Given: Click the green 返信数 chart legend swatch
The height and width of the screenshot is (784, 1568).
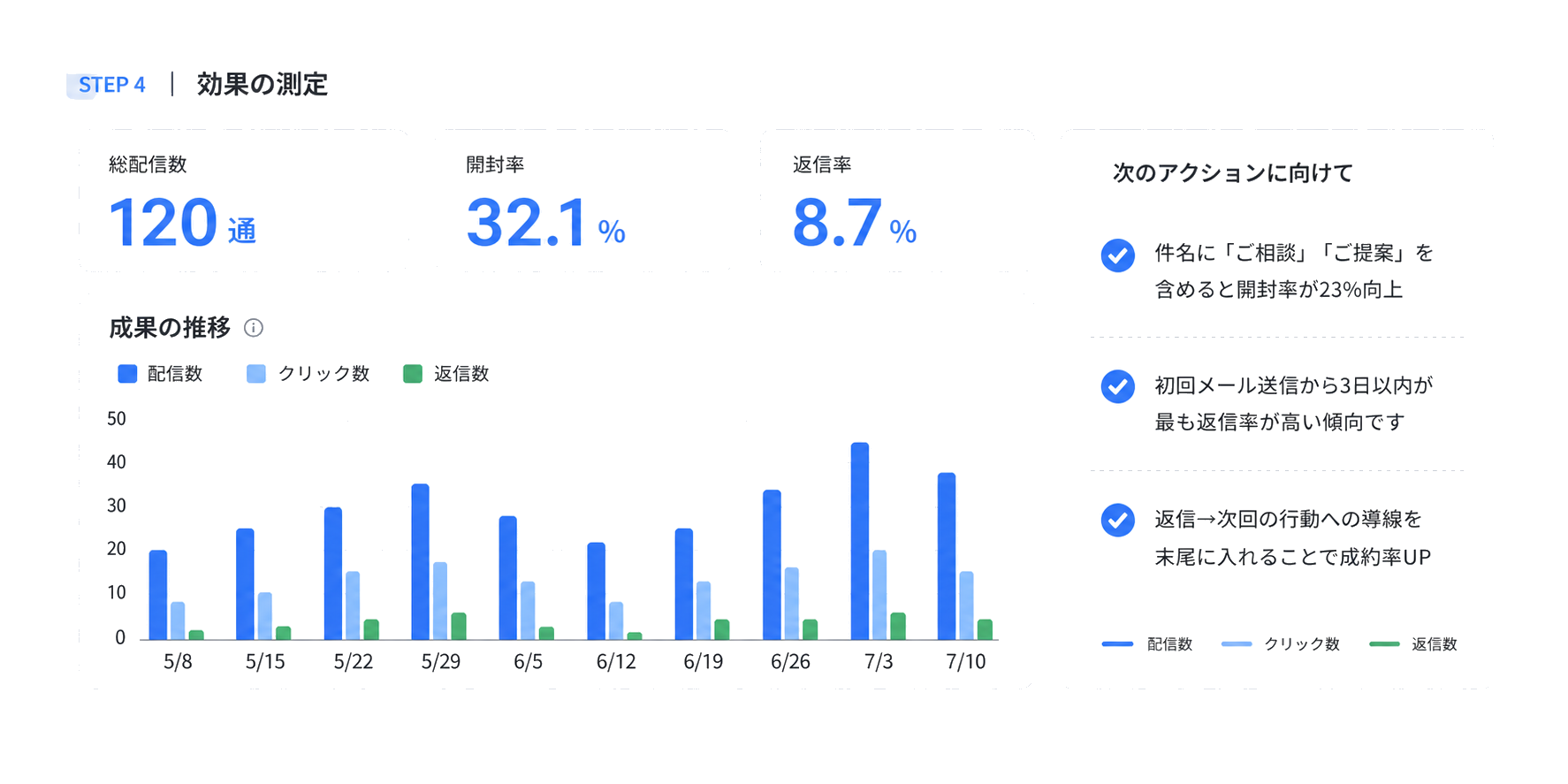Looking at the screenshot, I should click(x=413, y=374).
